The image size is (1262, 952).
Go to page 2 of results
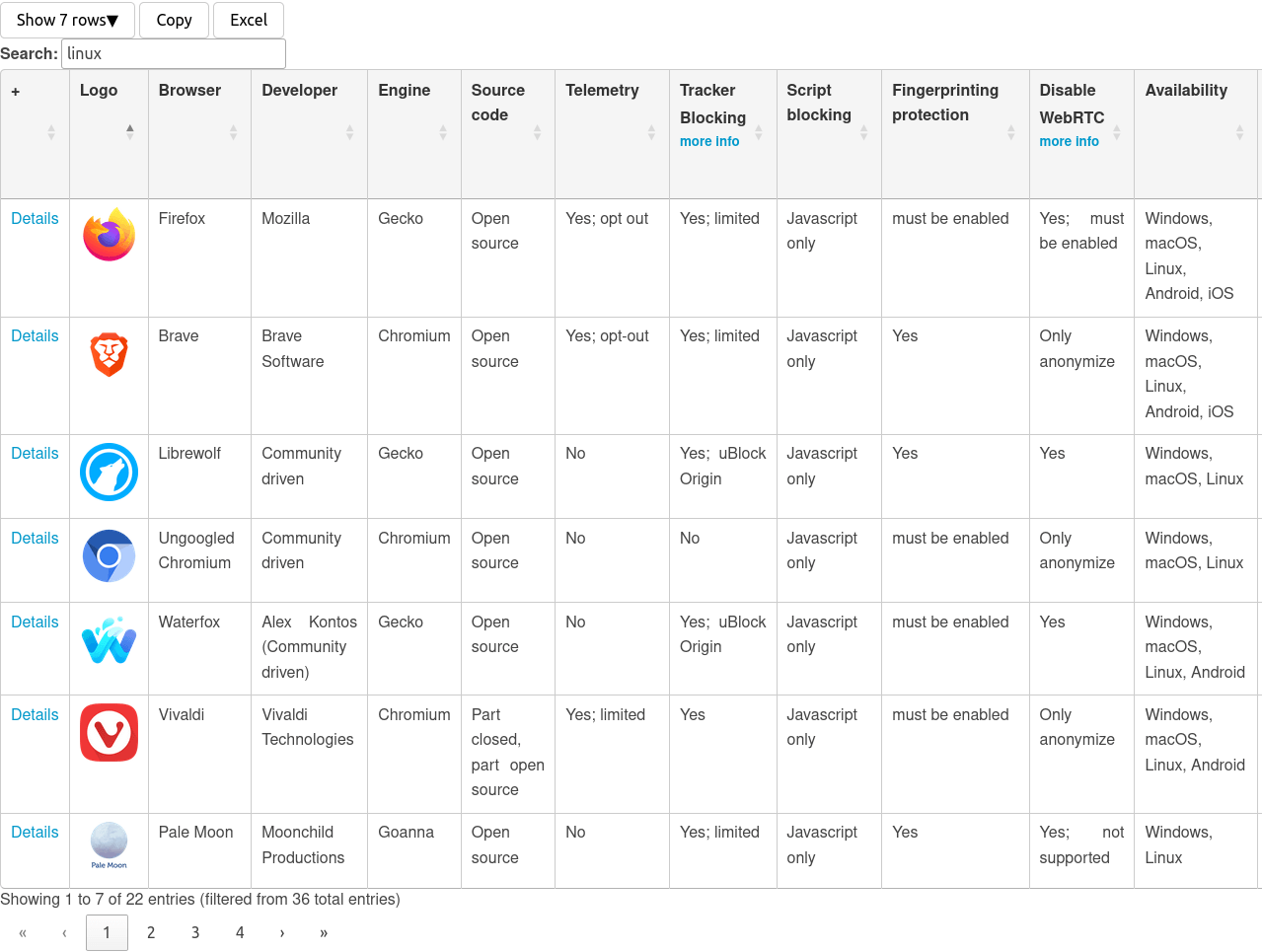[x=151, y=932]
